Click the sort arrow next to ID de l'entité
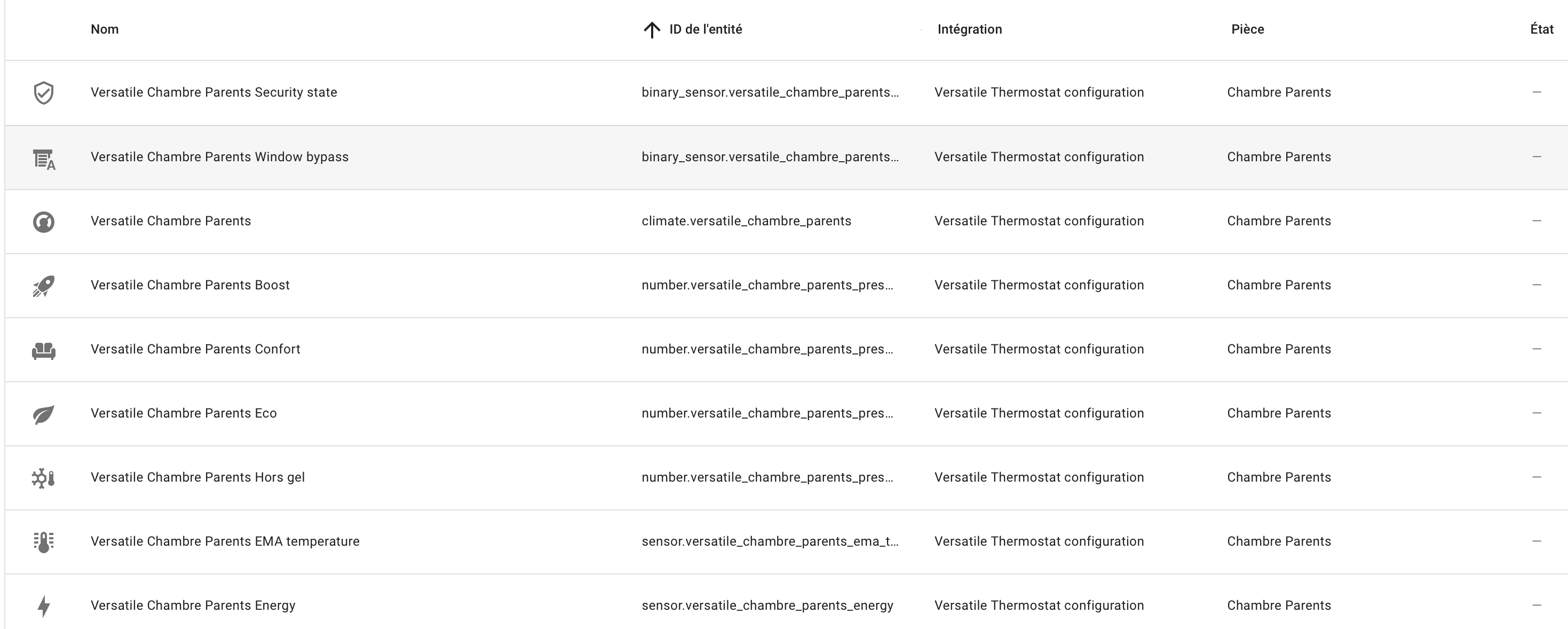This screenshot has height=629, width=1568. [x=651, y=30]
